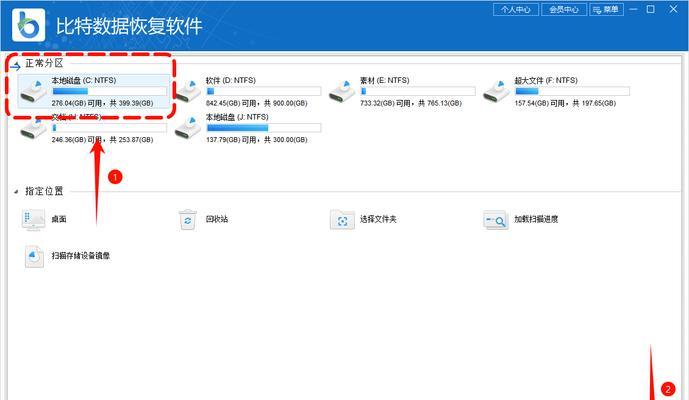Image resolution: width=689 pixels, height=400 pixels.
Task: Open 个人中心 personal center
Action: (516, 9)
